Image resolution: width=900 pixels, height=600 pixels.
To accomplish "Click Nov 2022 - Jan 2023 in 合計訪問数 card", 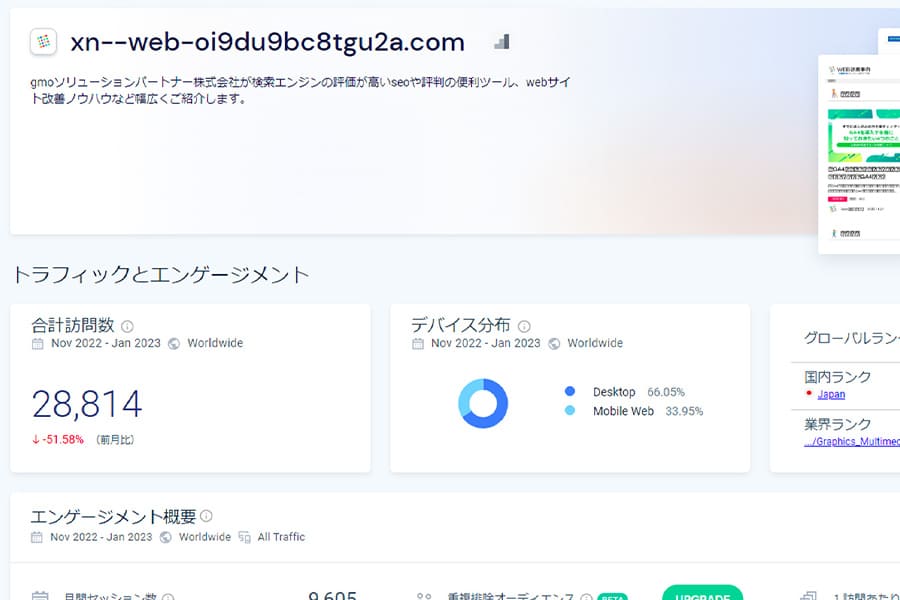I will click(x=106, y=343).
